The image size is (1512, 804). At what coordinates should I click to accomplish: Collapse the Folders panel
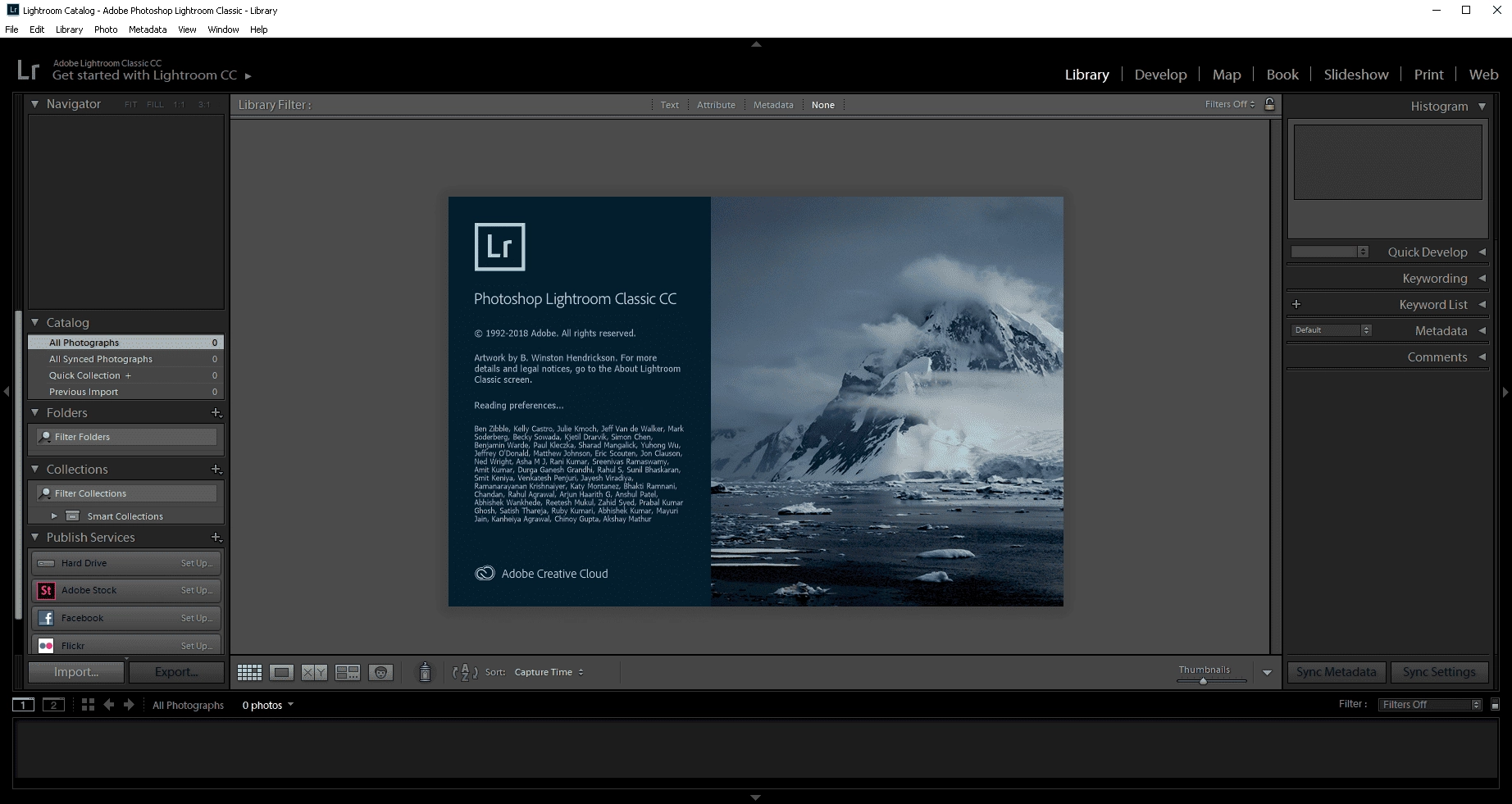pyautogui.click(x=35, y=412)
